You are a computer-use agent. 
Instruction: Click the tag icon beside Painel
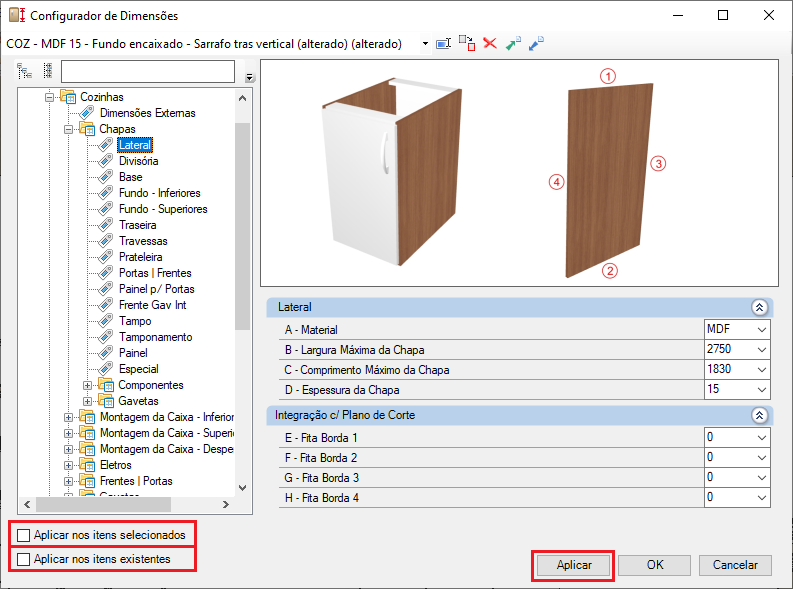pyautogui.click(x=105, y=353)
